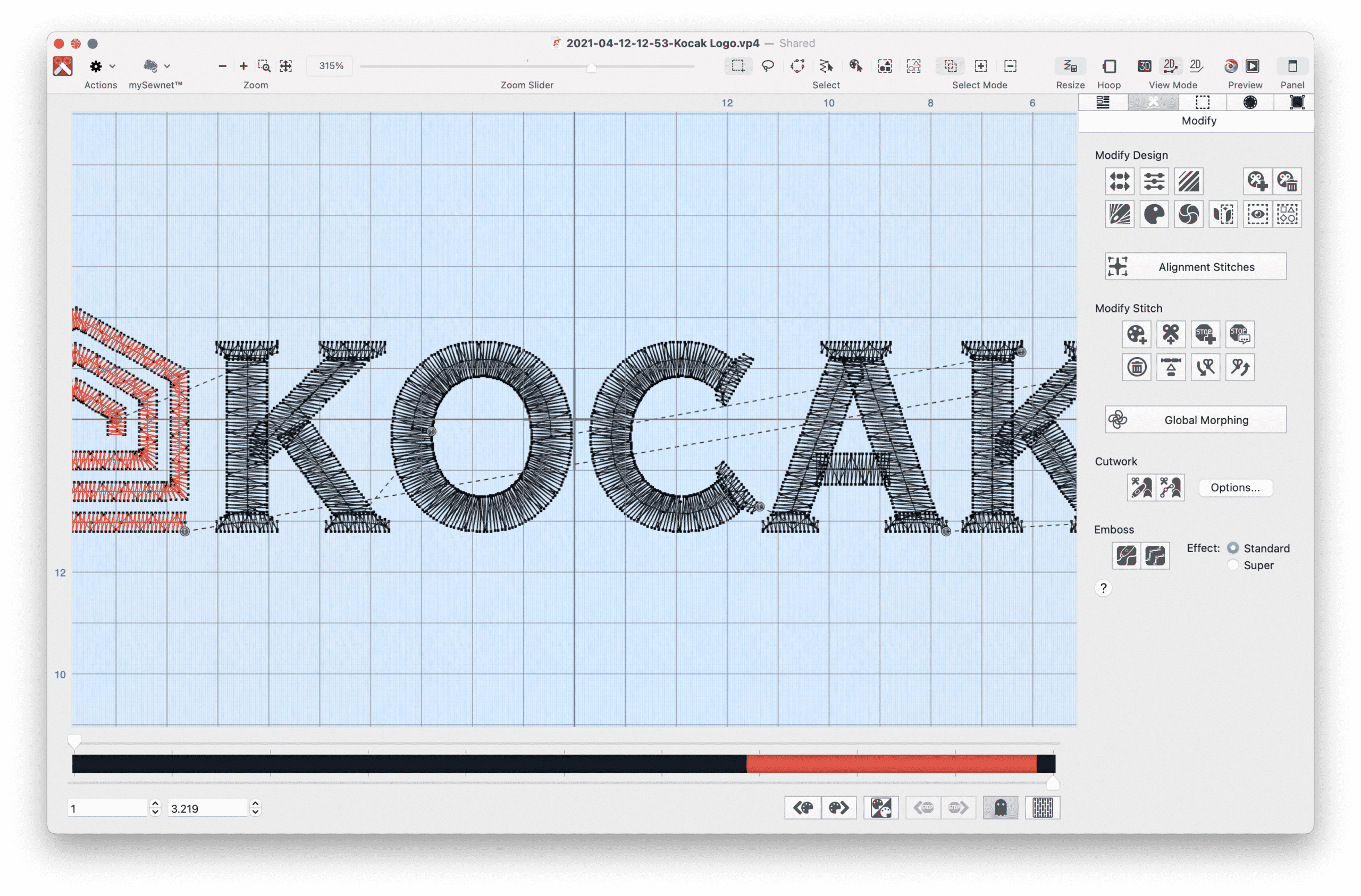1361x896 pixels.
Task: Insert a Trim Command with scissors-plus
Action: [1171, 334]
